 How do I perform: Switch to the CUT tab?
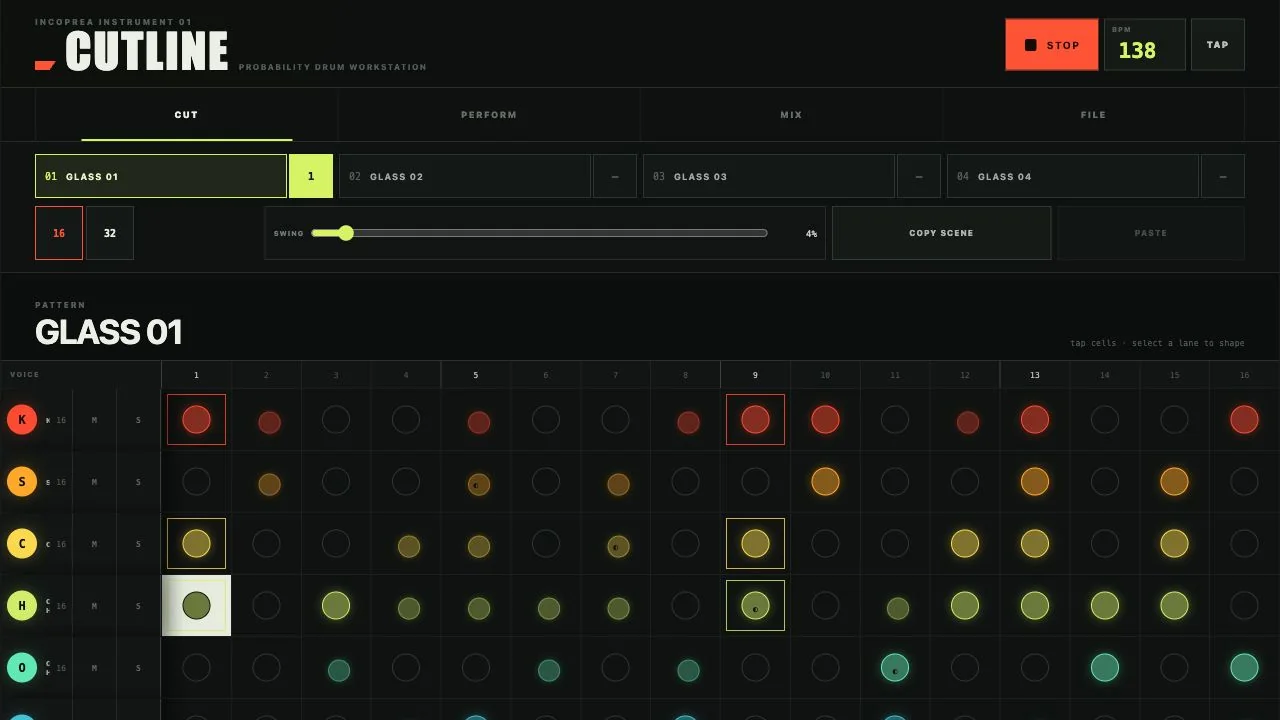186,115
